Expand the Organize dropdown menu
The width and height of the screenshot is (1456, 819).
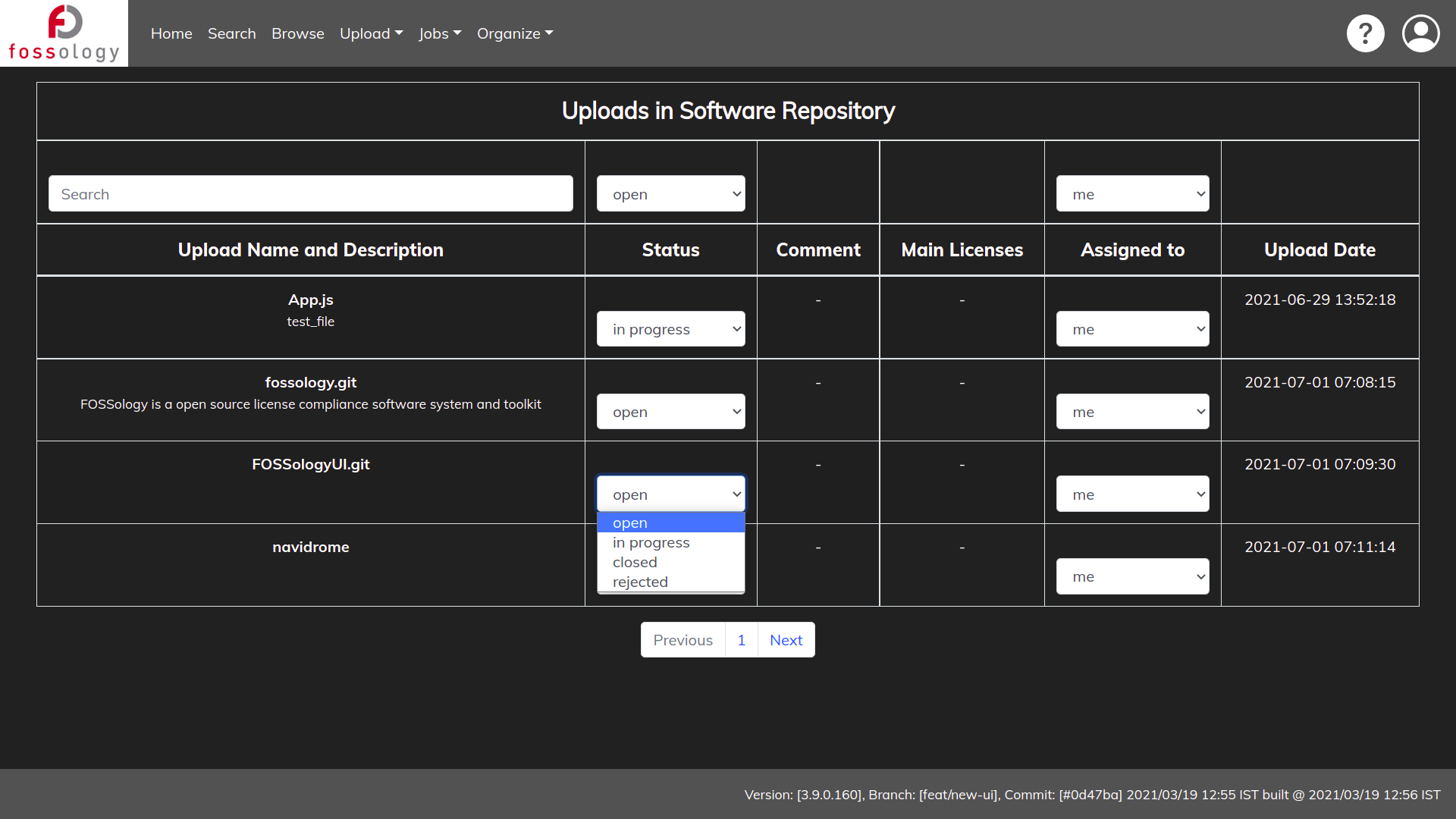pos(515,33)
